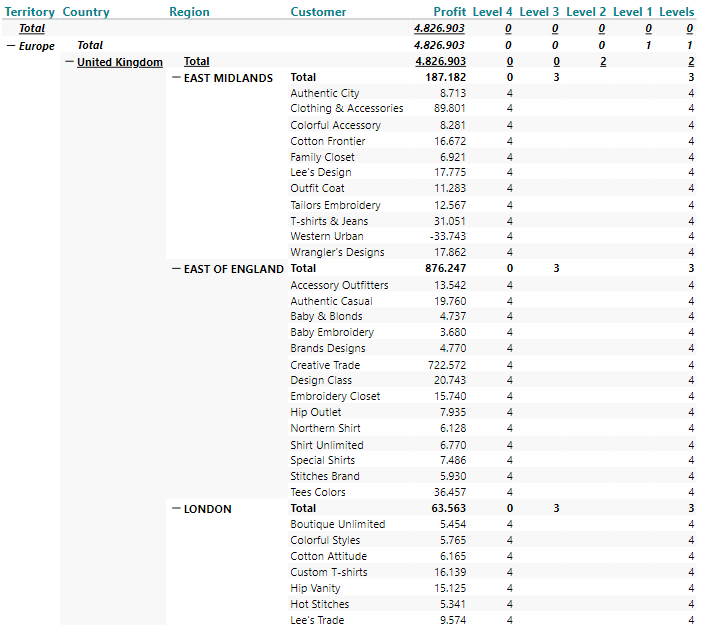701x625 pixels.
Task: Select the EAST MIDLANDS region label
Action: [228, 78]
